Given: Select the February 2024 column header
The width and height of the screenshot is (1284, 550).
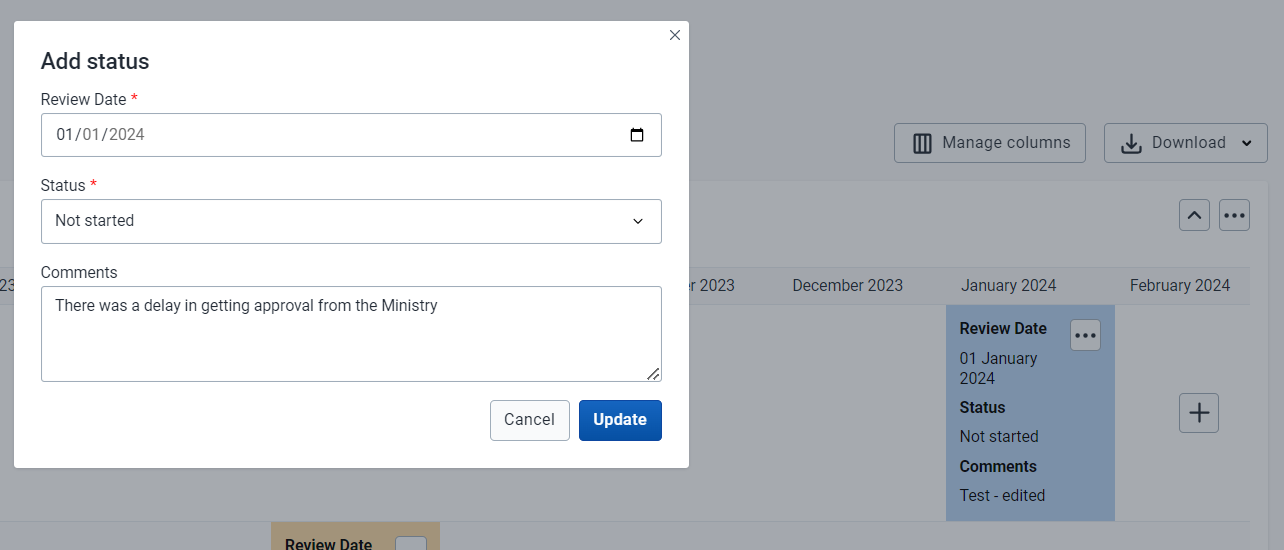Looking at the screenshot, I should (1180, 285).
